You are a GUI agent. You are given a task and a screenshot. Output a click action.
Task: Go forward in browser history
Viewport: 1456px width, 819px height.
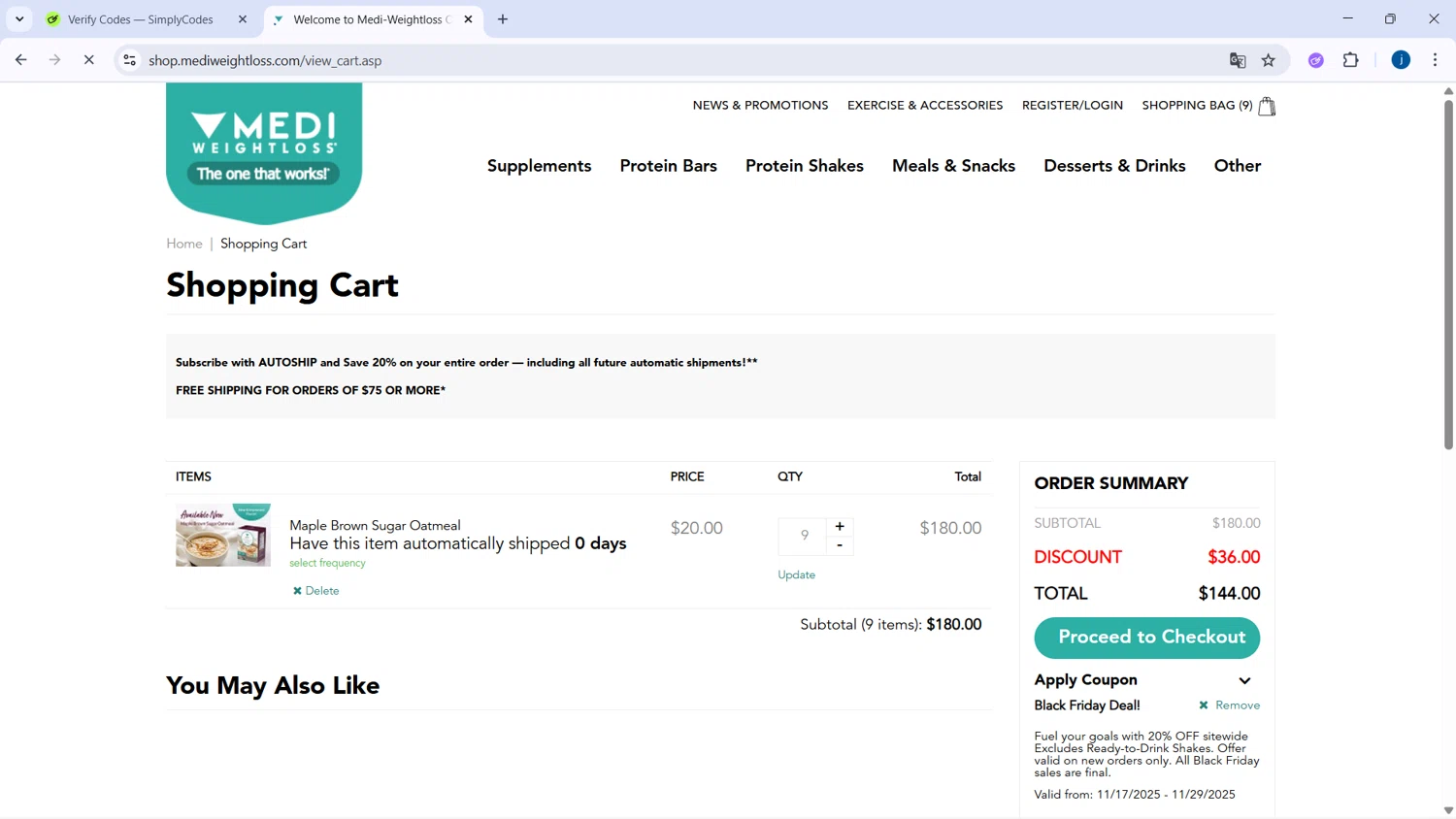coord(55,60)
